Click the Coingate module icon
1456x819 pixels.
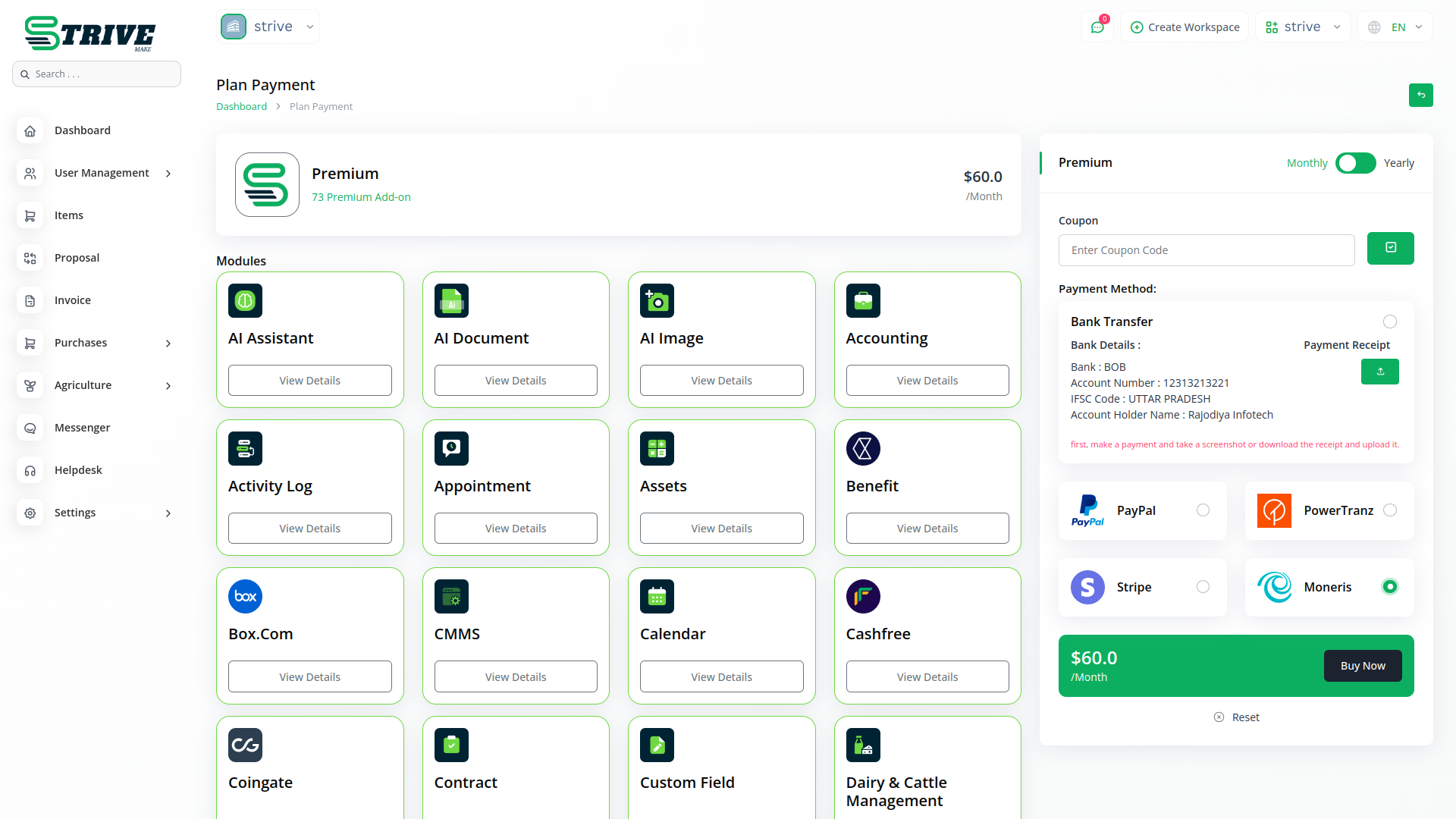(x=245, y=745)
